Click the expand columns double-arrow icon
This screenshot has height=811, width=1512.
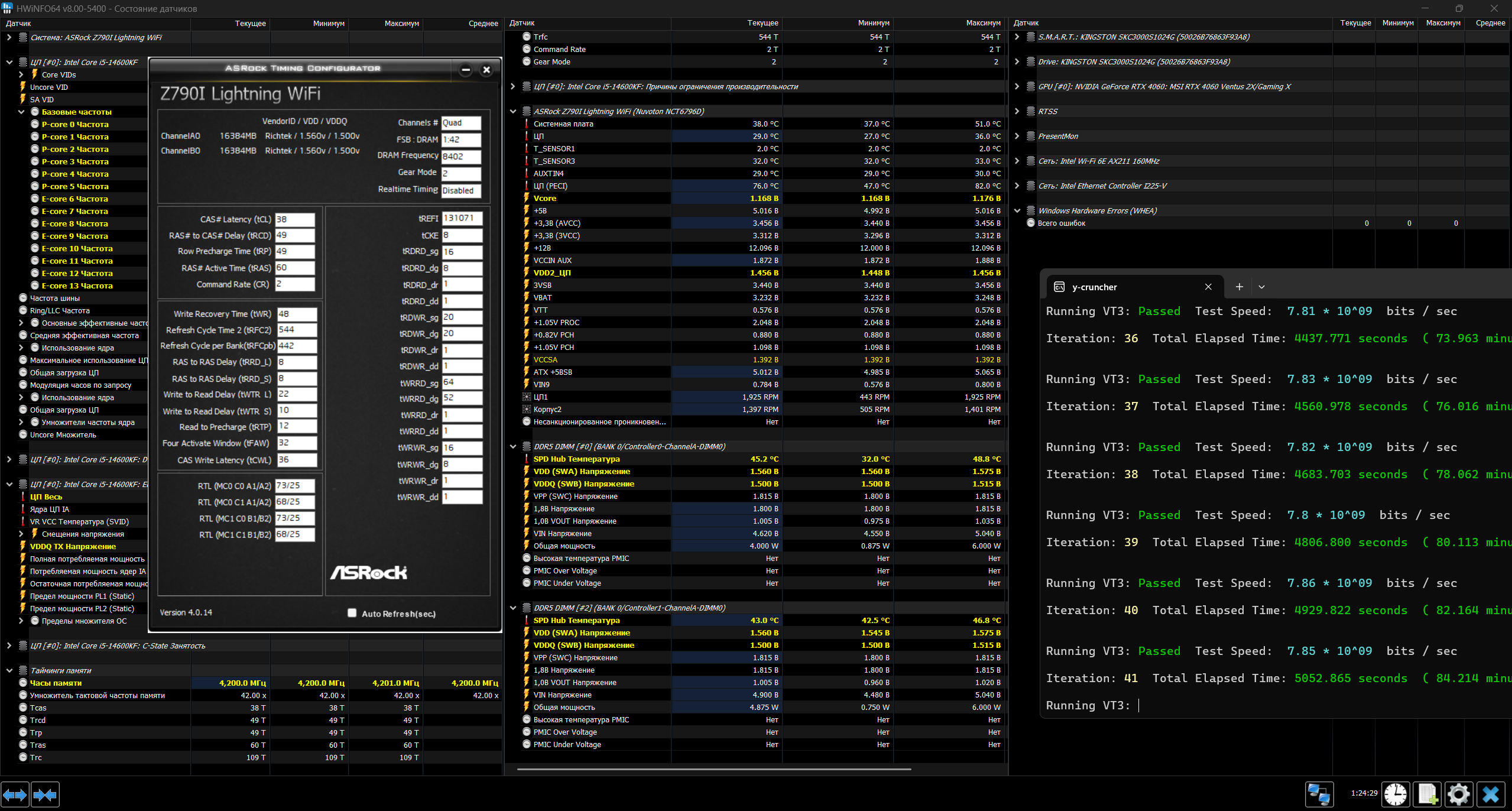coord(15,794)
